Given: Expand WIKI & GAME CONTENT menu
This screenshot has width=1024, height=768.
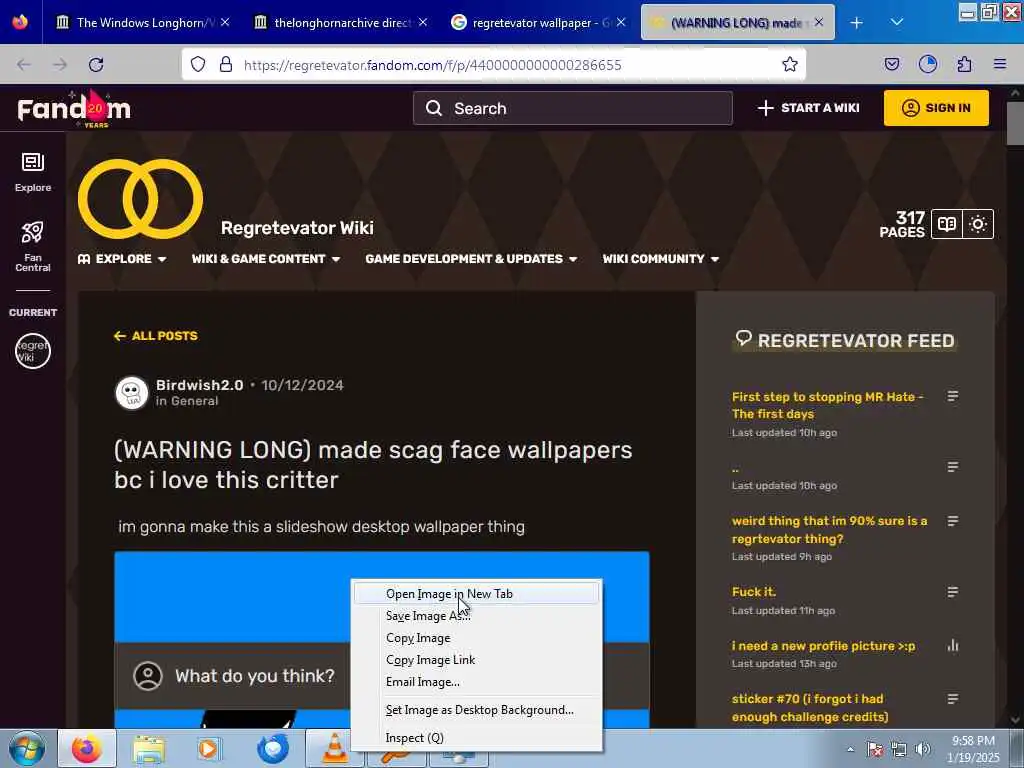Looking at the screenshot, I should (266, 259).
